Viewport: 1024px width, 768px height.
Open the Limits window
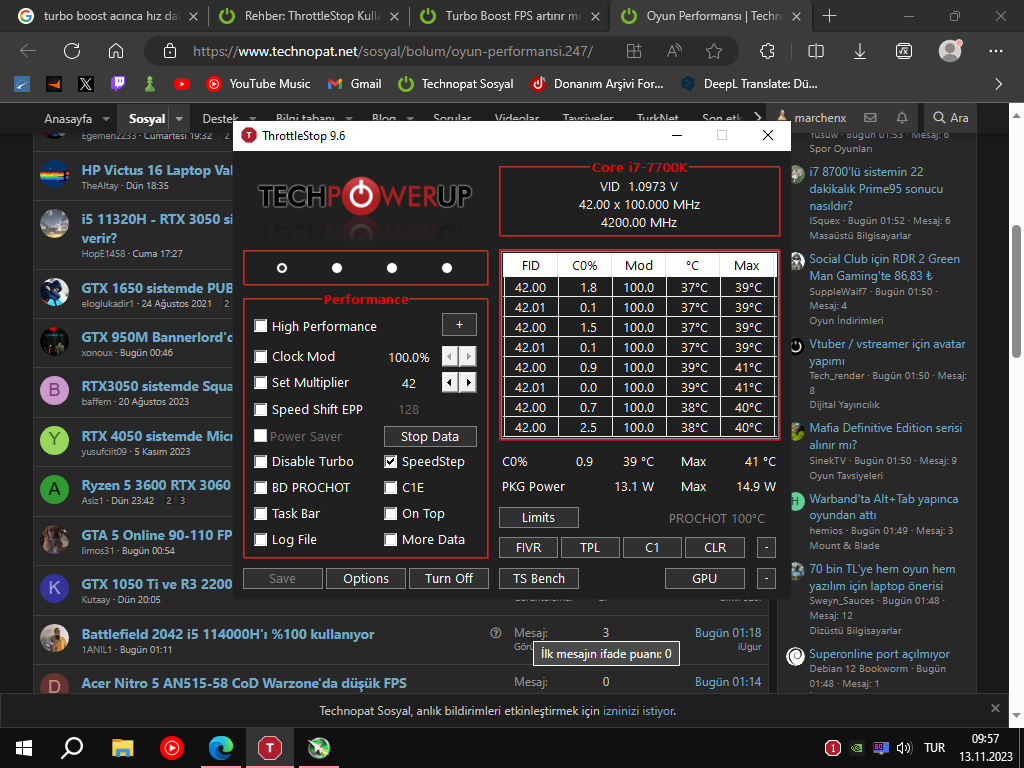coord(539,517)
